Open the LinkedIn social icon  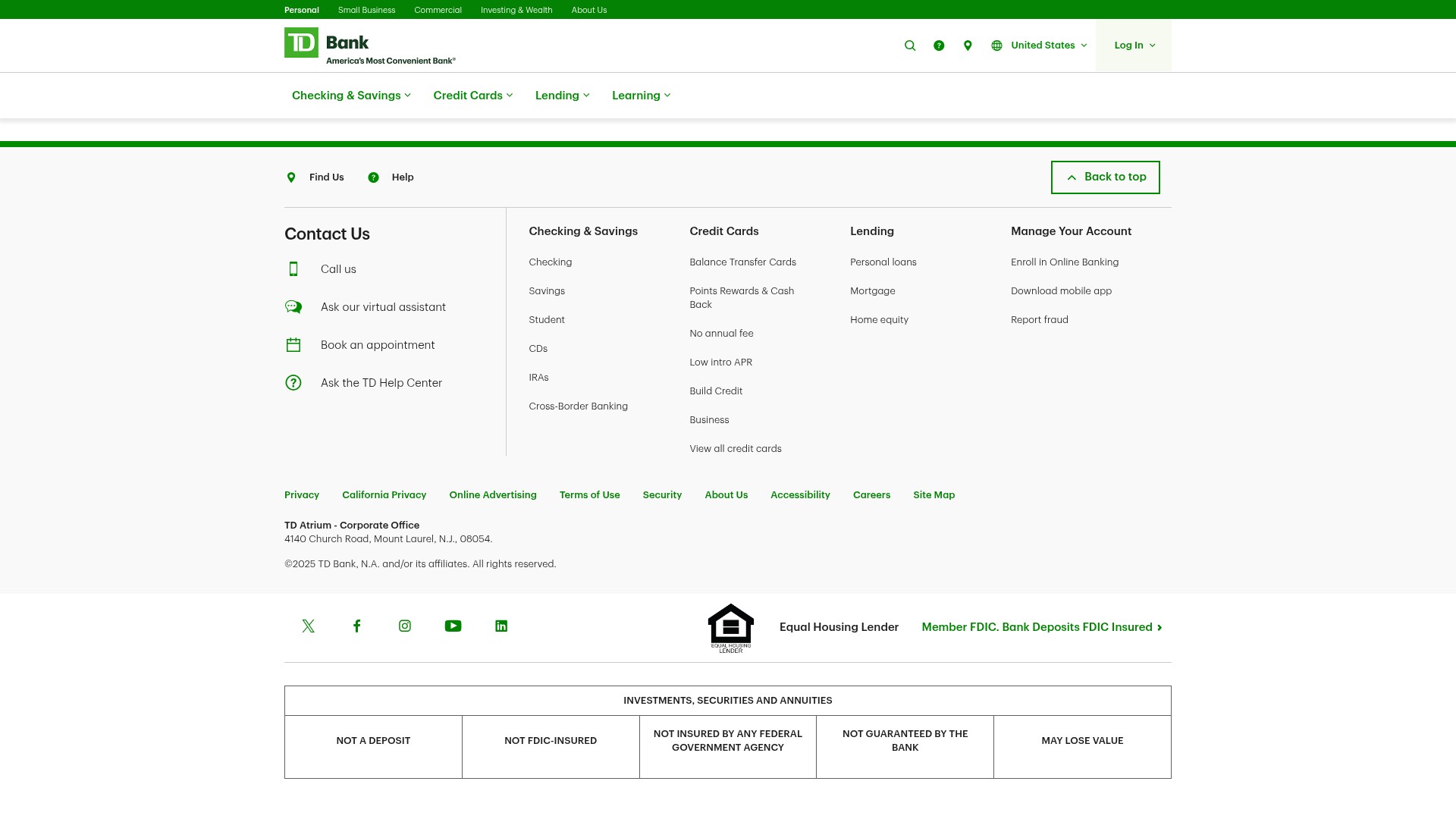click(x=501, y=626)
